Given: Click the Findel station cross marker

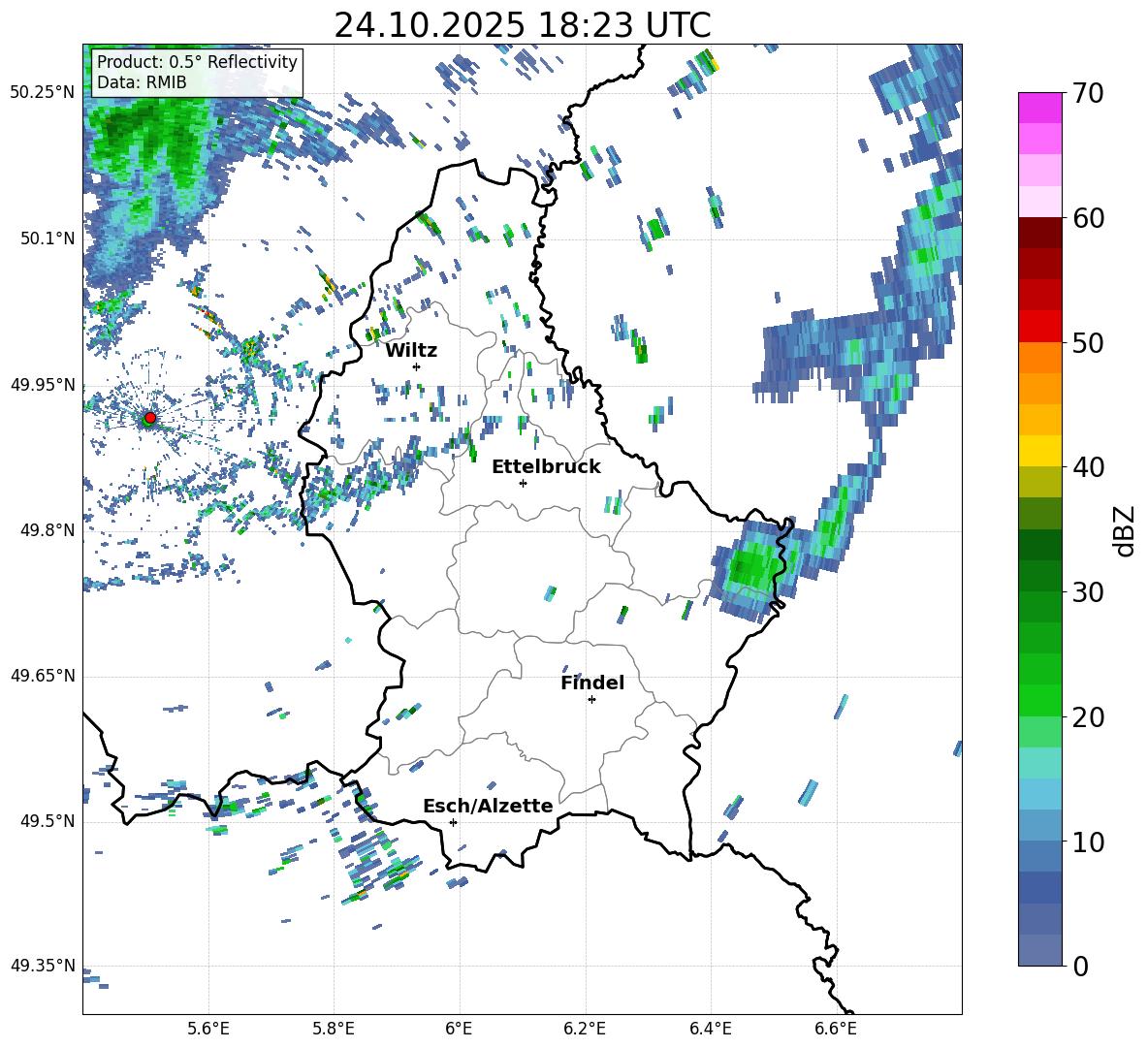Looking at the screenshot, I should 591,700.
